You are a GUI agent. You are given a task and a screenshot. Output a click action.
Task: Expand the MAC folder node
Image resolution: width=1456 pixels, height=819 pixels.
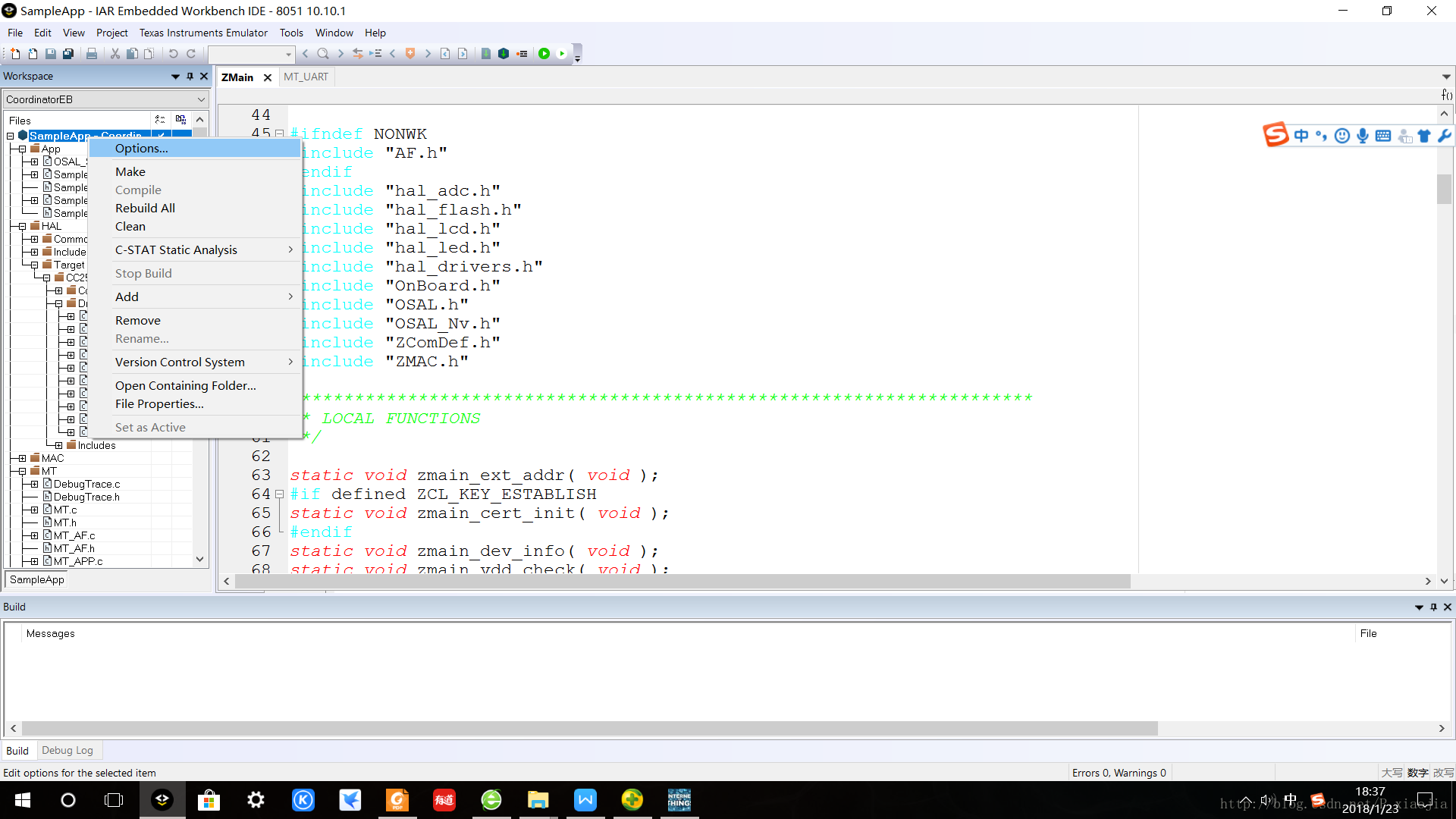click(x=23, y=459)
